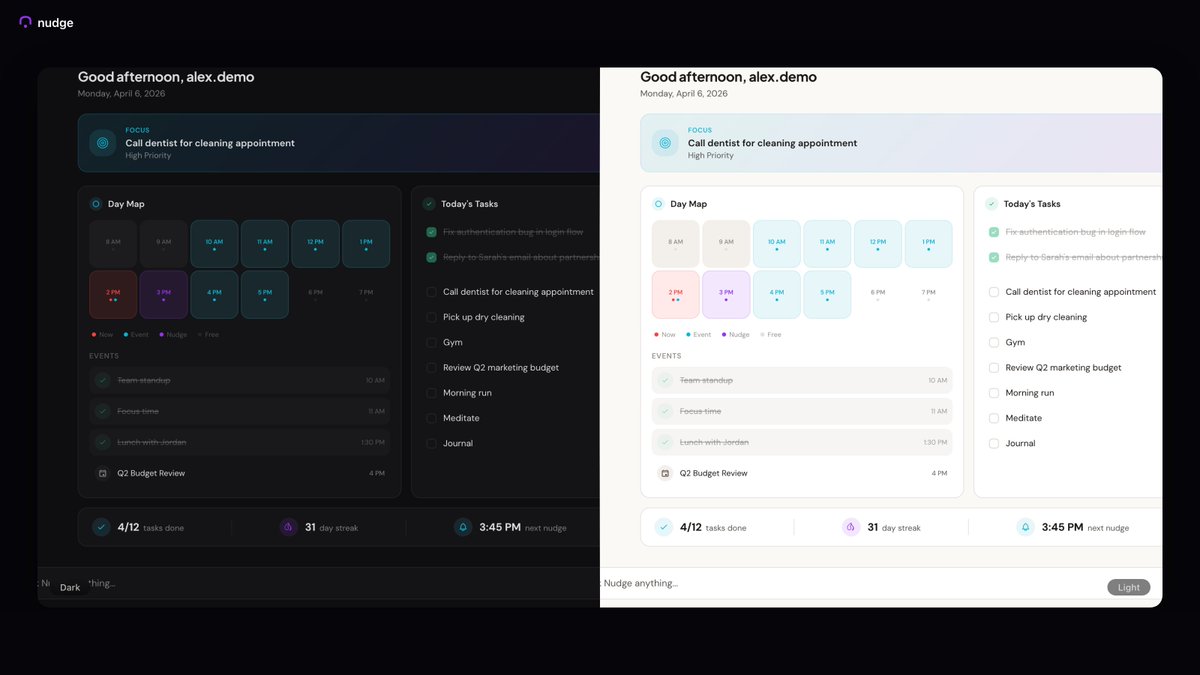This screenshot has width=1200, height=675.
Task: Click Lunch with Jordan event in light panel
Action: click(x=802, y=442)
